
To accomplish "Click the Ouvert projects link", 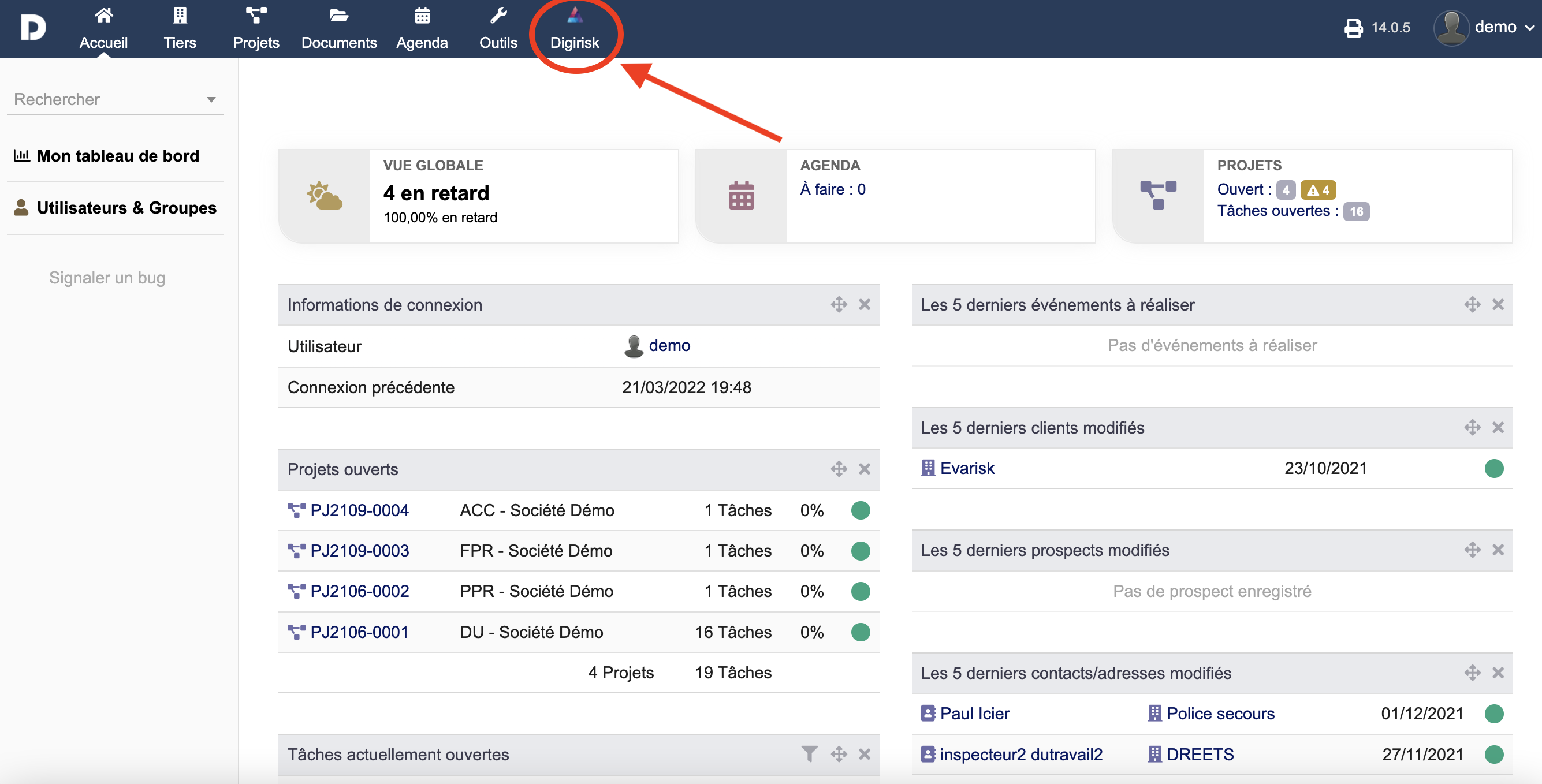I will click(1244, 189).
